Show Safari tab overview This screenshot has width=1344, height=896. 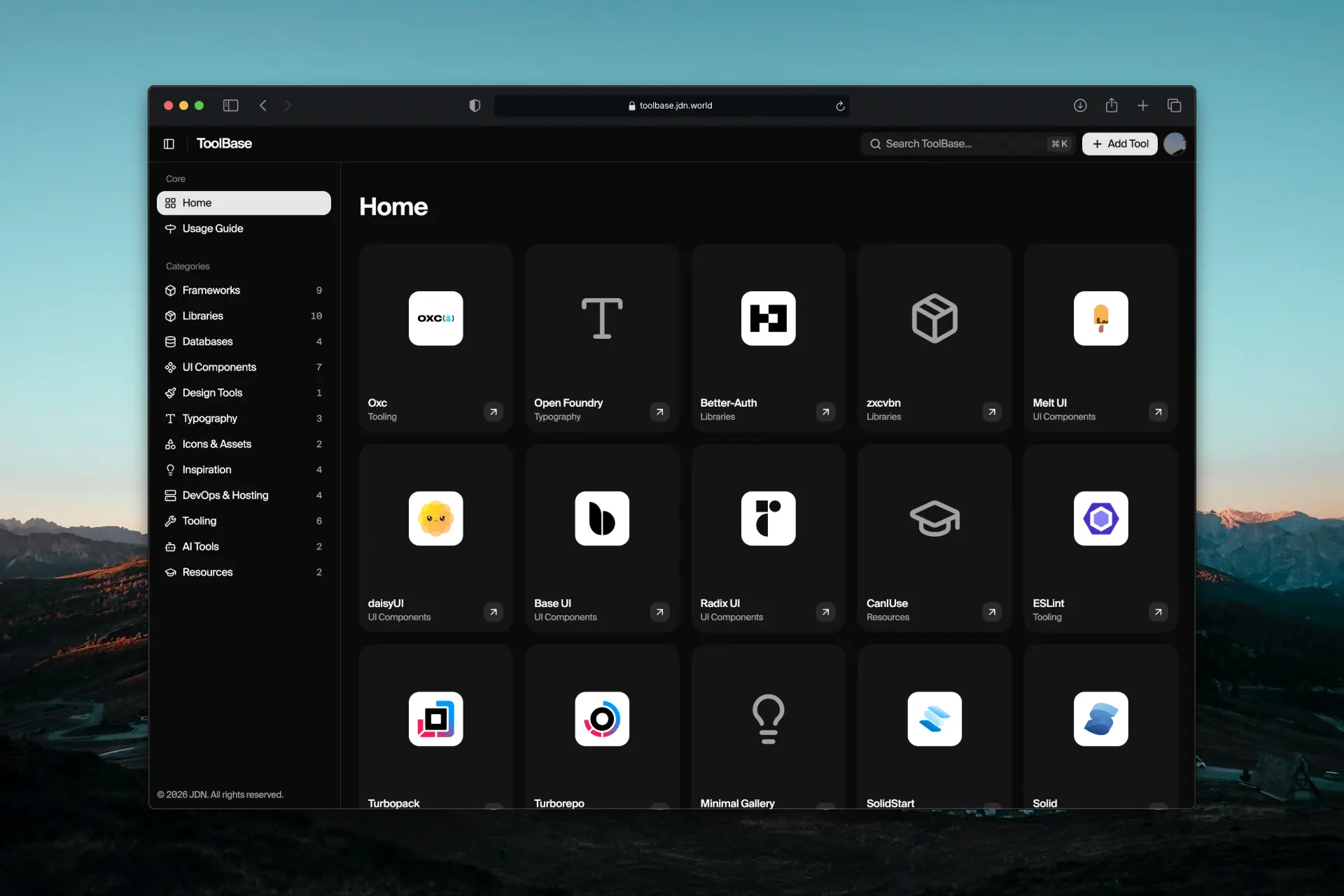[1175, 106]
